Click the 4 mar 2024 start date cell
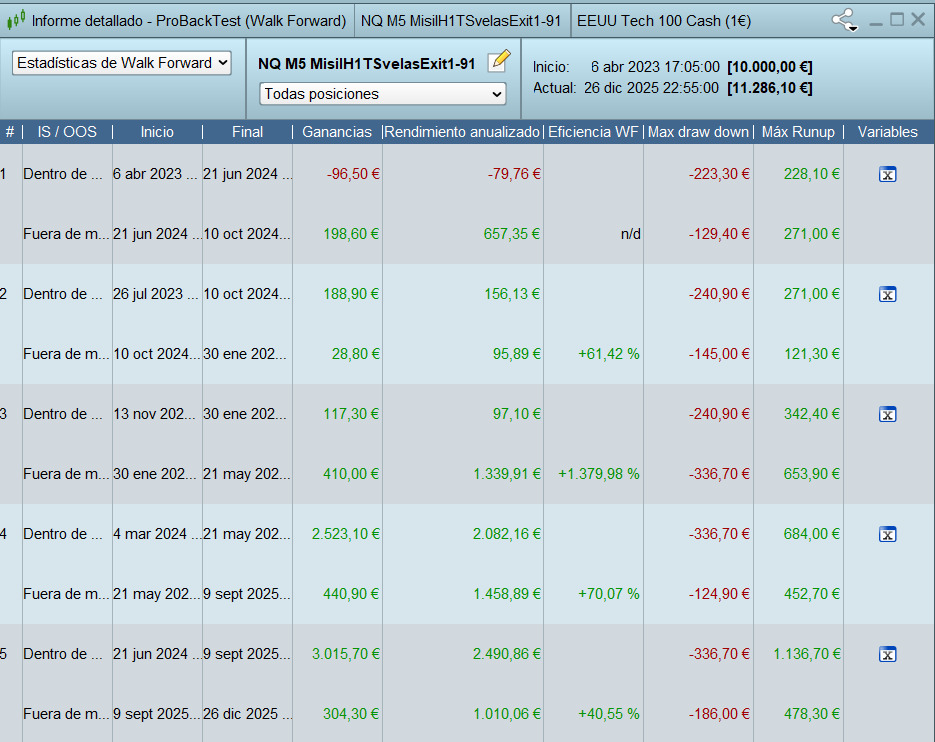935x742 pixels. tap(157, 534)
